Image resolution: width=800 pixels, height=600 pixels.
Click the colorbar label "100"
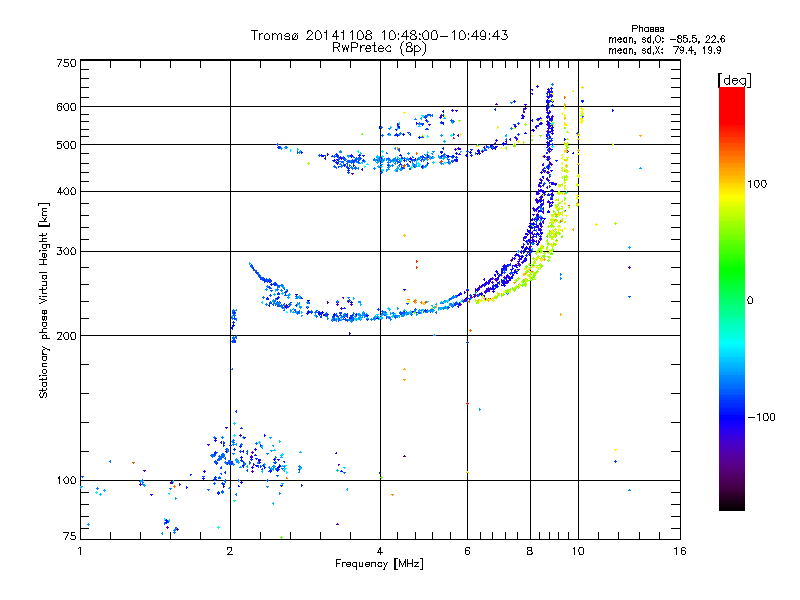point(757,184)
